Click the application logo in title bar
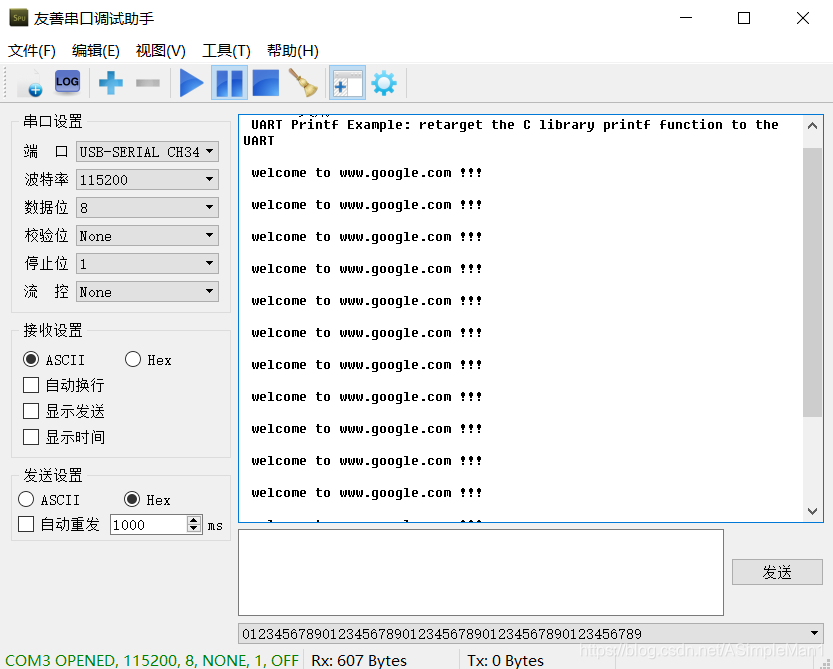 tap(19, 18)
